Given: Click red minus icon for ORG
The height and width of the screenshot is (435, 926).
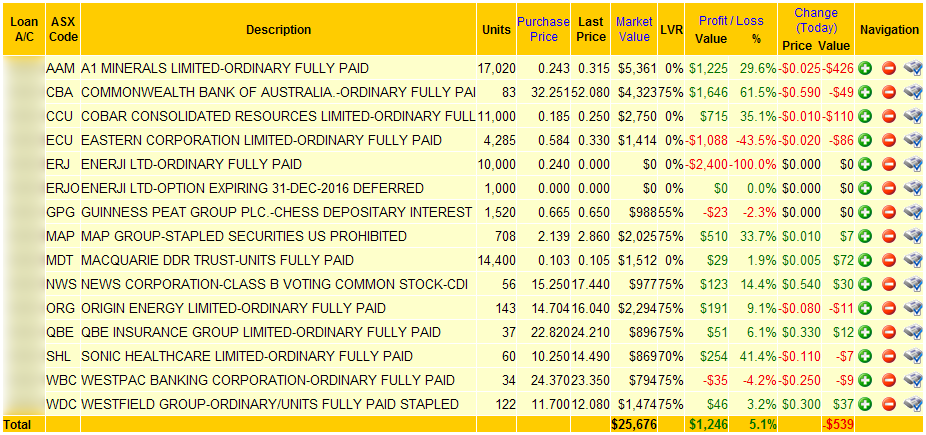Looking at the screenshot, I should point(889,308).
